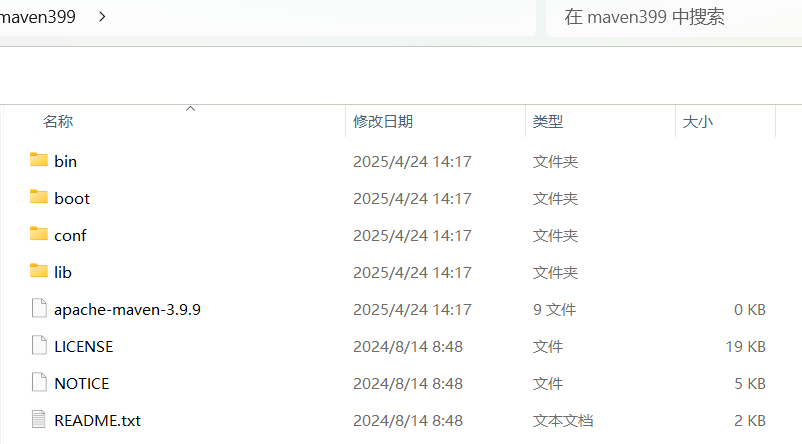Open the boot folder icon

[39, 197]
